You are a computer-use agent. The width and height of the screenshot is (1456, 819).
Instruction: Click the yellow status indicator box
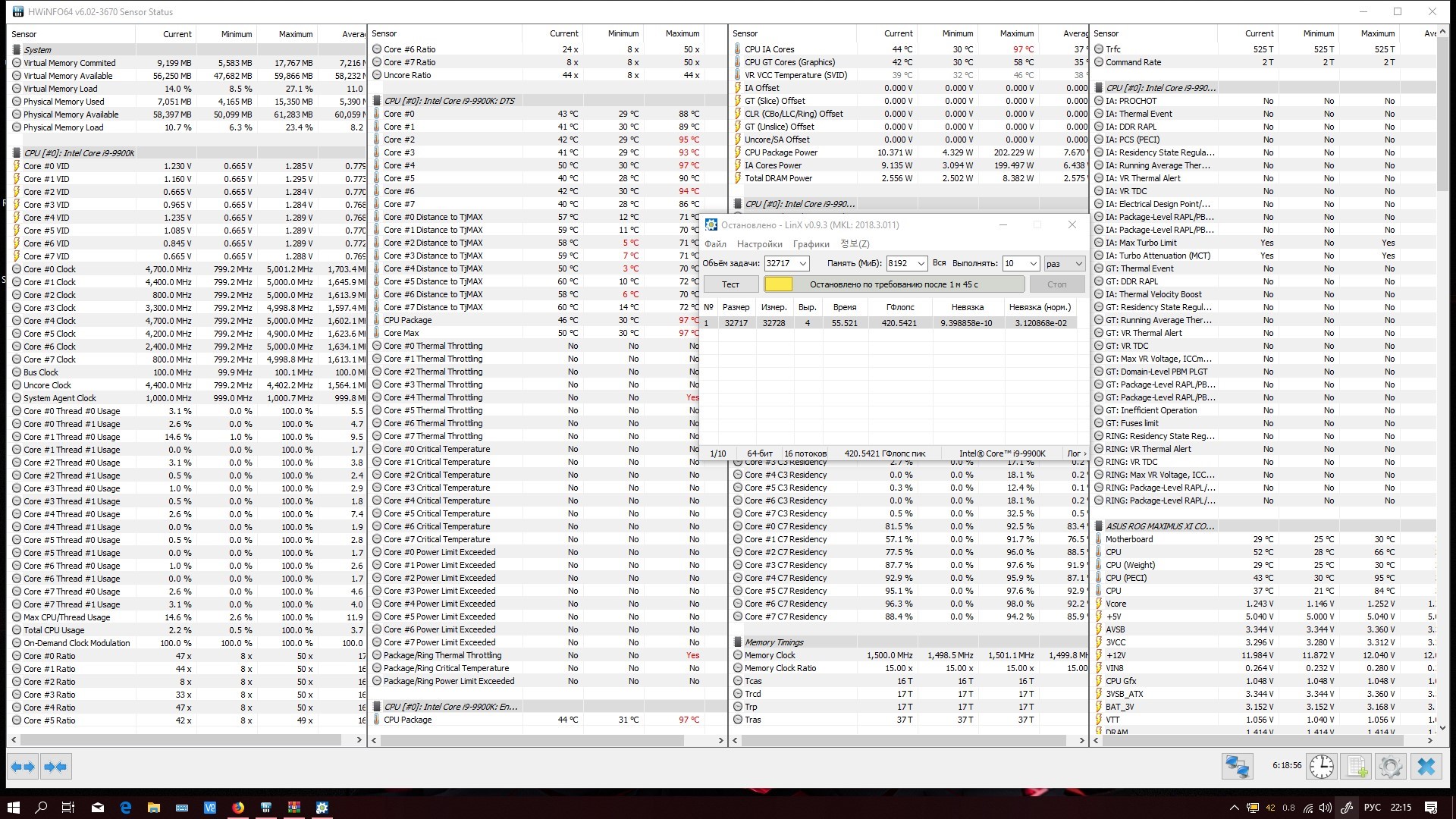click(778, 284)
